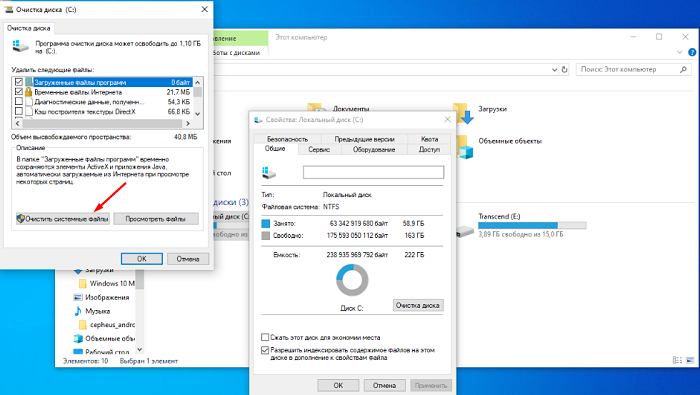Click "3,89 ГБ свободно из 15,0 ГБ" text
This screenshot has height=395, width=700.
point(521,234)
